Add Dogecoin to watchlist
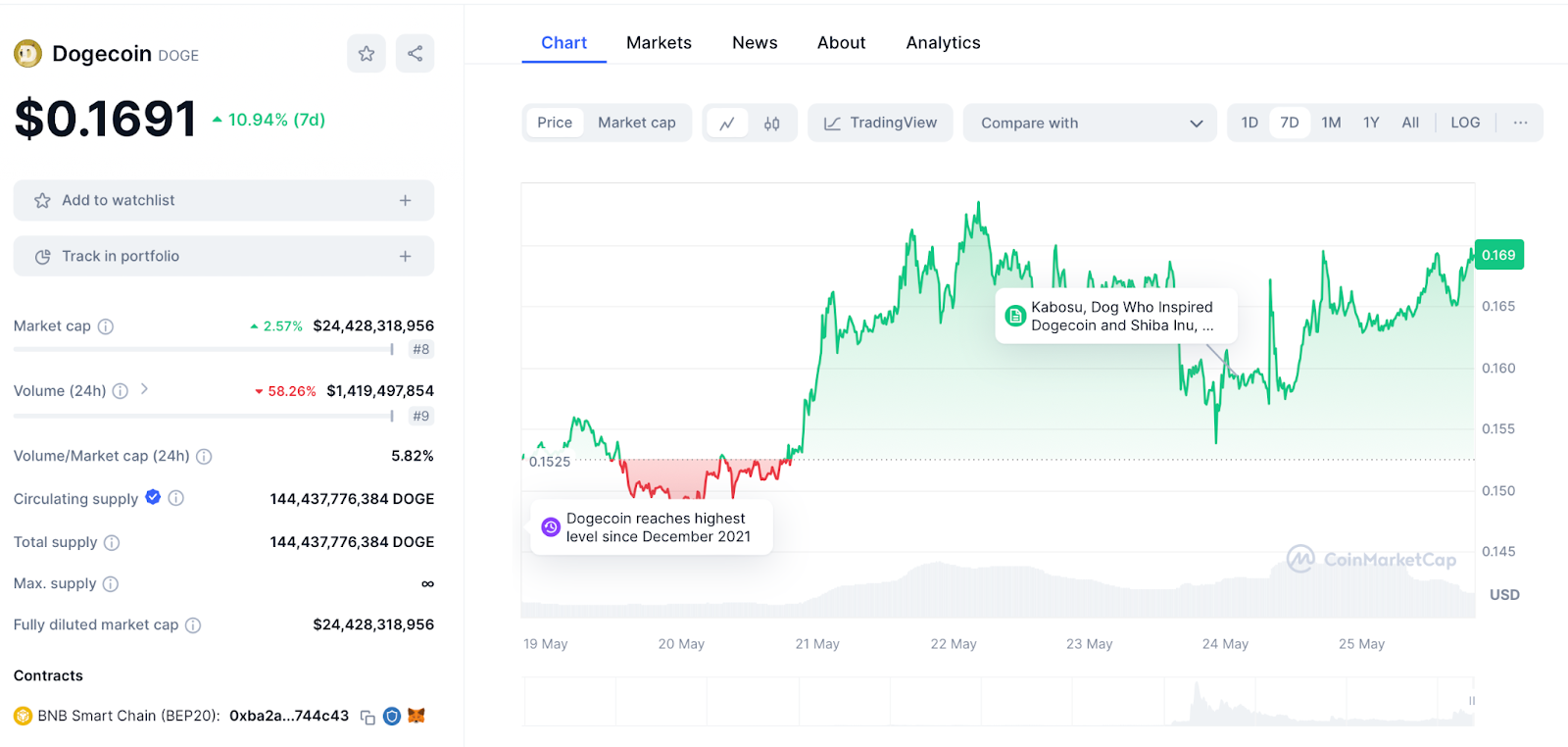This screenshot has height=747, width=1568. 223,200
